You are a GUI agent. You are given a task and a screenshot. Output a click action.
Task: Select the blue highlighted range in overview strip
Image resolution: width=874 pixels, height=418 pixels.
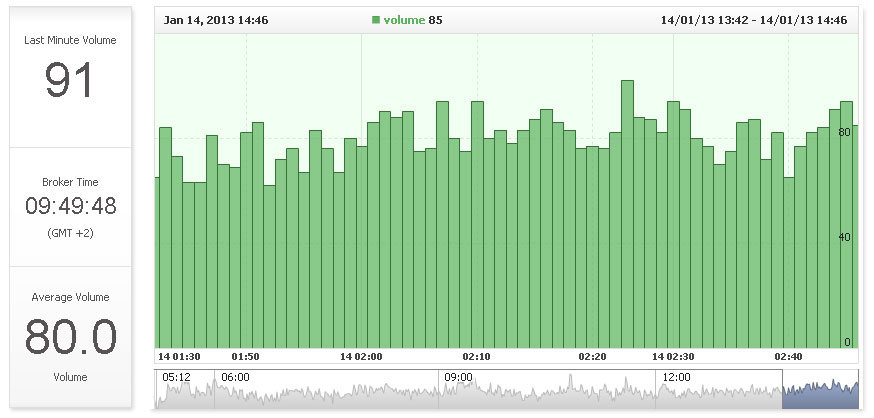click(x=820, y=389)
